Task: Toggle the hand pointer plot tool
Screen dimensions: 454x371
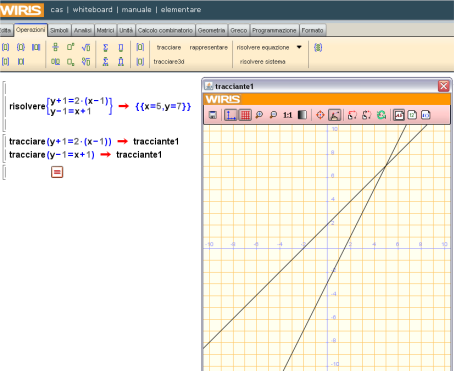Action: [334, 115]
